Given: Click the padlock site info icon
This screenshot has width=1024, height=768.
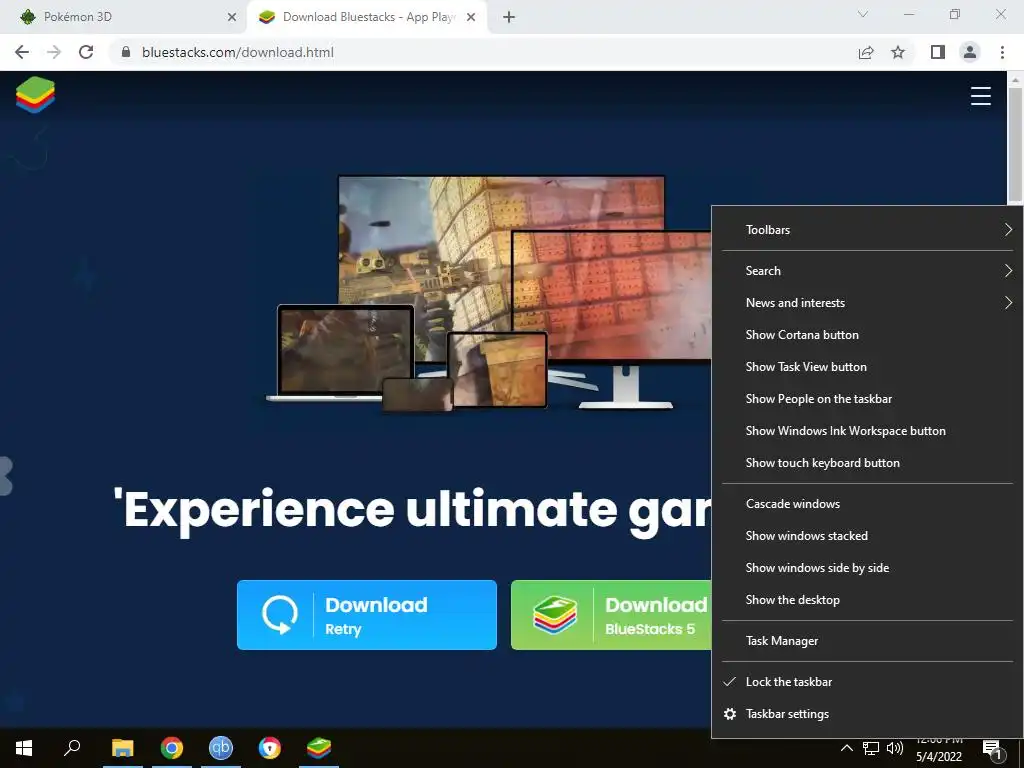Looking at the screenshot, I should pyautogui.click(x=126, y=52).
